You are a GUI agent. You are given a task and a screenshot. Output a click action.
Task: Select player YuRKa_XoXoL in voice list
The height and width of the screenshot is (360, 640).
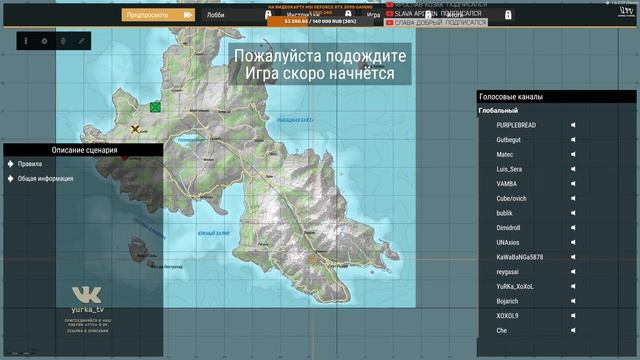pyautogui.click(x=515, y=287)
